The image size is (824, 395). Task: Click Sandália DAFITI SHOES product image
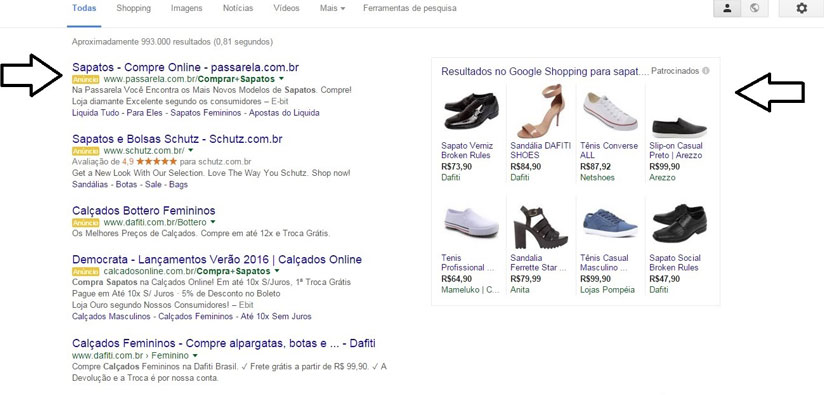click(541, 111)
